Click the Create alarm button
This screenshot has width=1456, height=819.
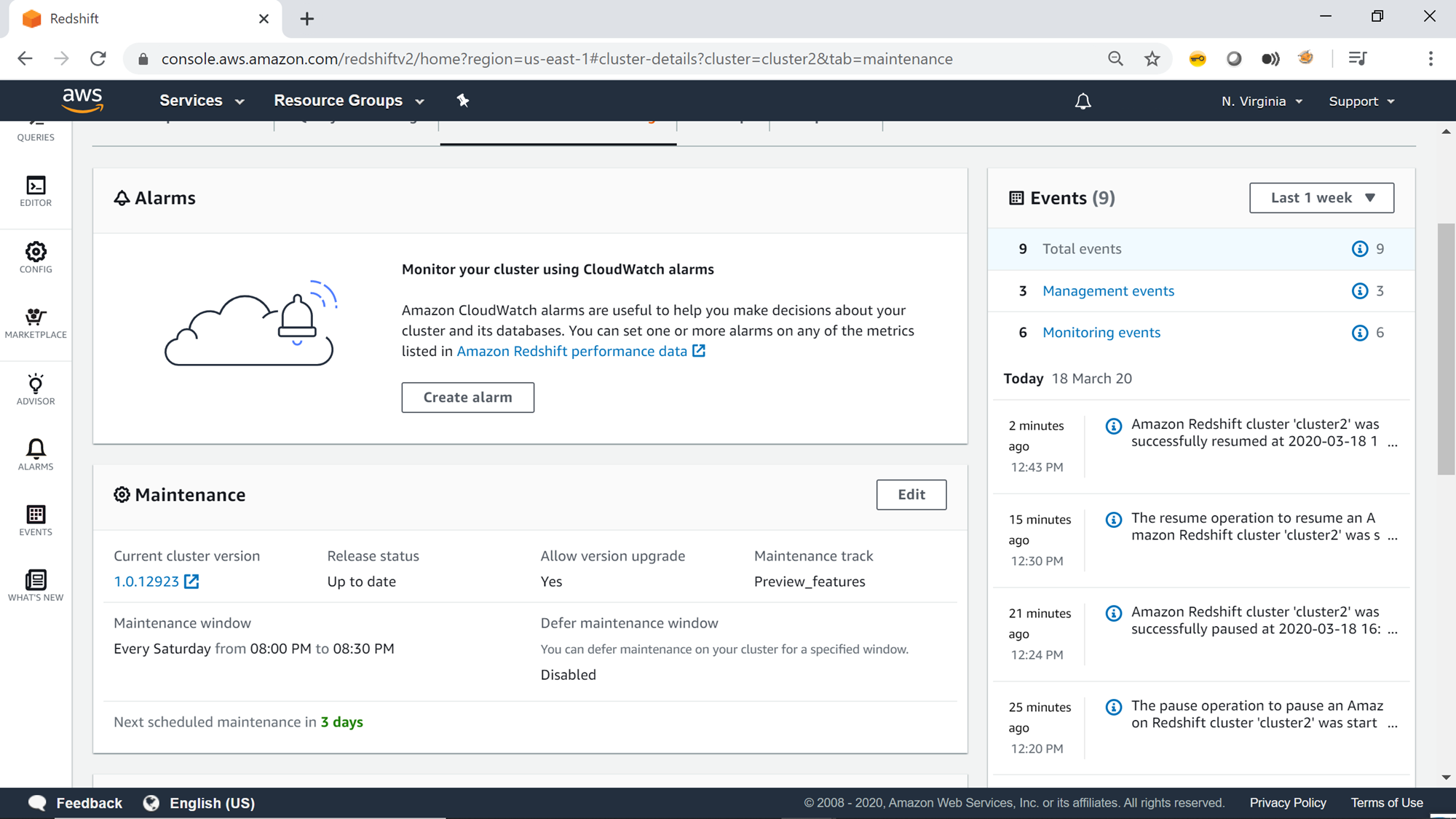[467, 397]
